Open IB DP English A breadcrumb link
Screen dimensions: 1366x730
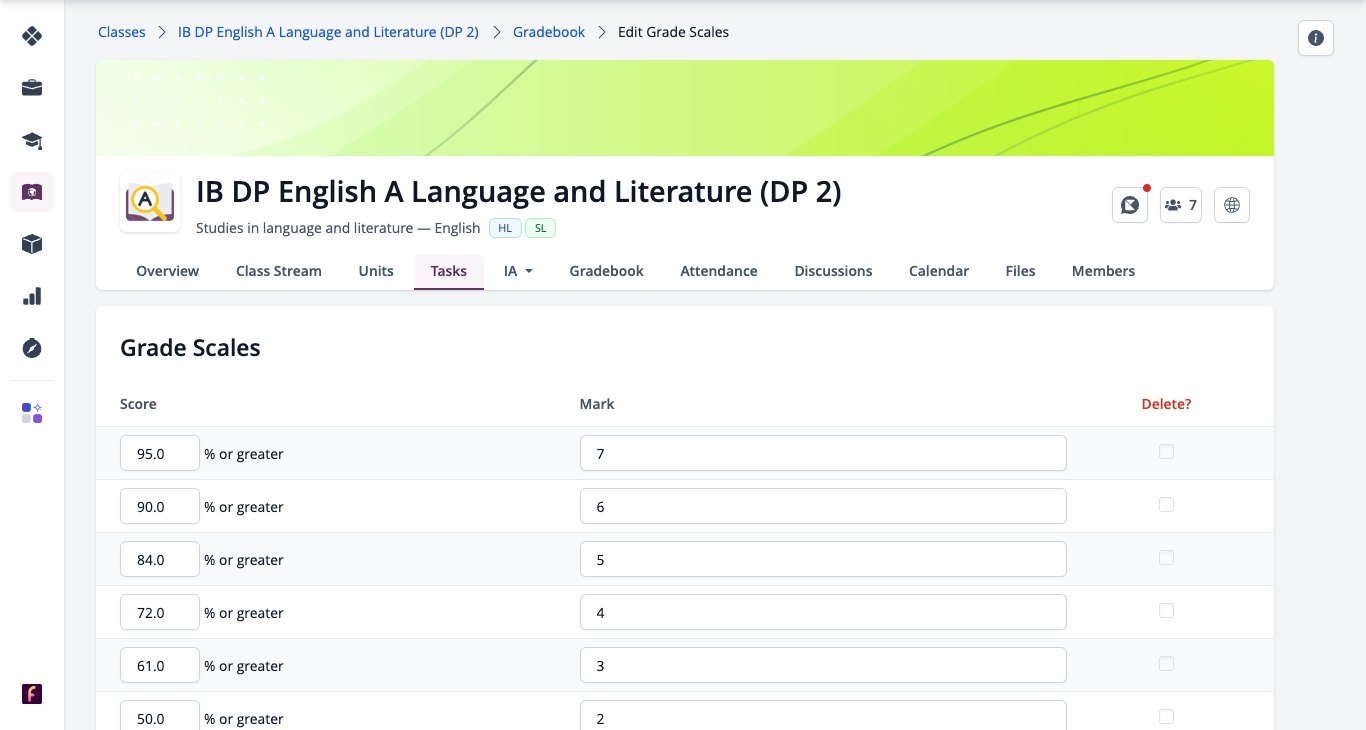click(328, 32)
